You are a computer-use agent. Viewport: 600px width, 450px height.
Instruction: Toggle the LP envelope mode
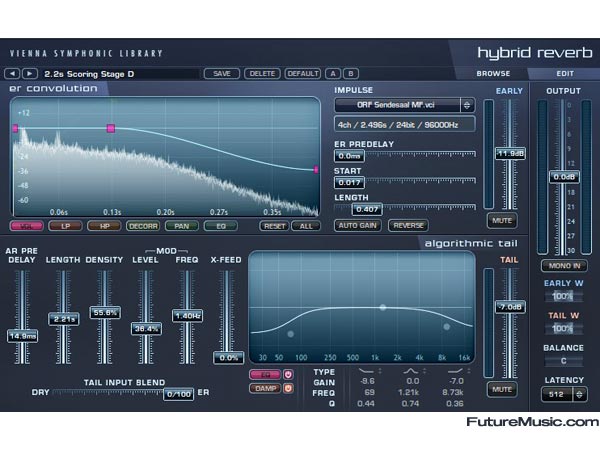tap(65, 226)
